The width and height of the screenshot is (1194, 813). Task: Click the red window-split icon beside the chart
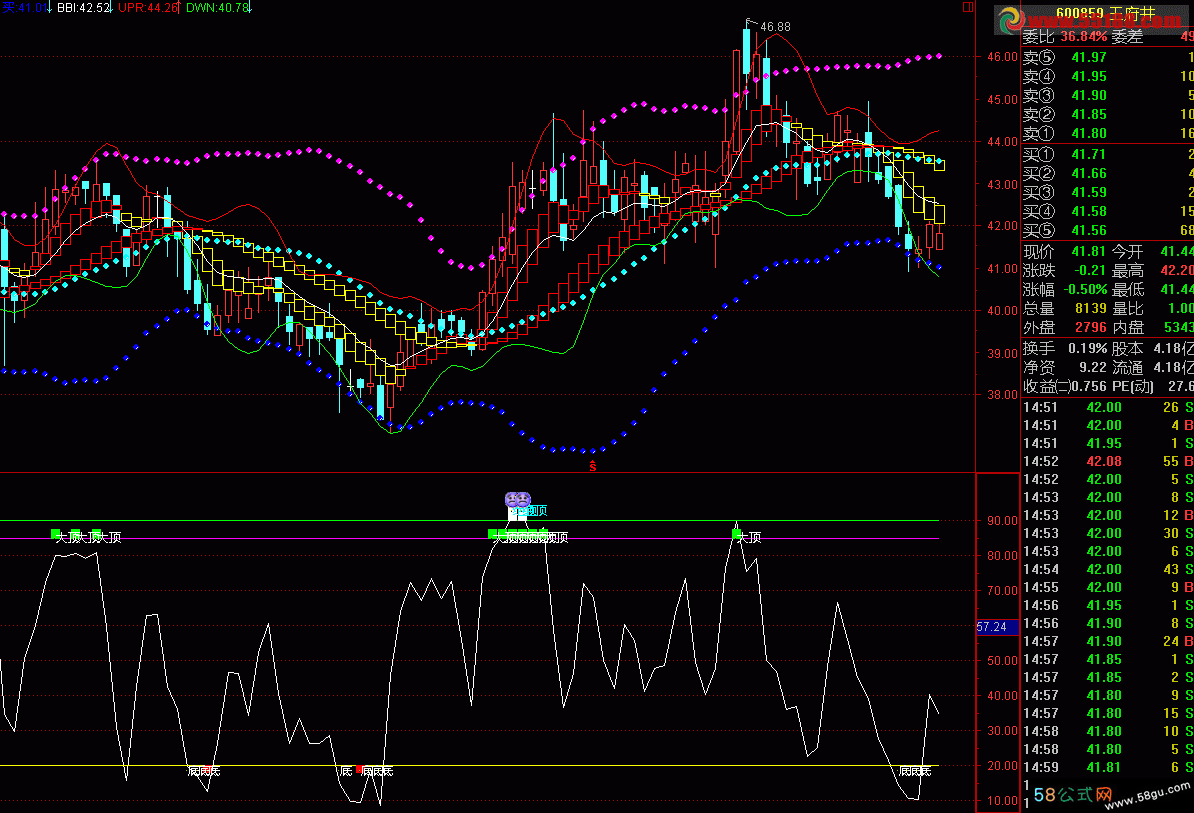[968, 7]
